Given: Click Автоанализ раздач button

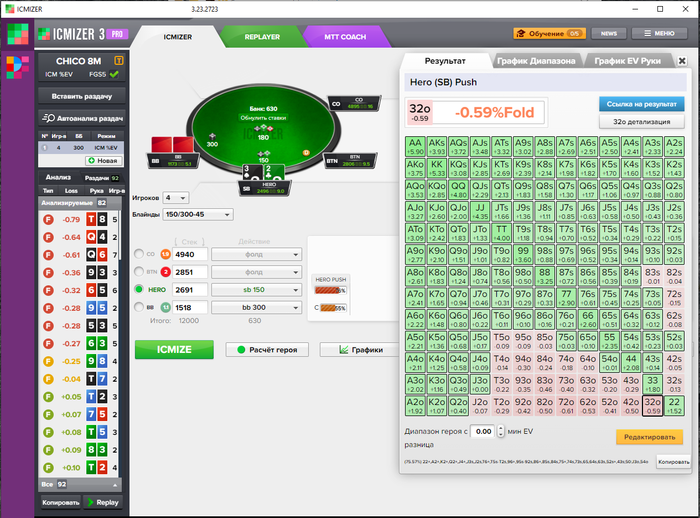Looking at the screenshot, I should click(82, 118).
